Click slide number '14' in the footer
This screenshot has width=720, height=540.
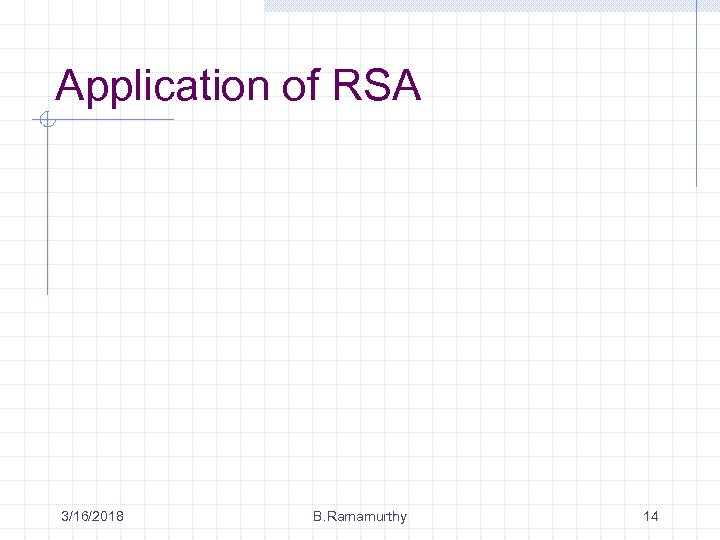[x=651, y=516]
